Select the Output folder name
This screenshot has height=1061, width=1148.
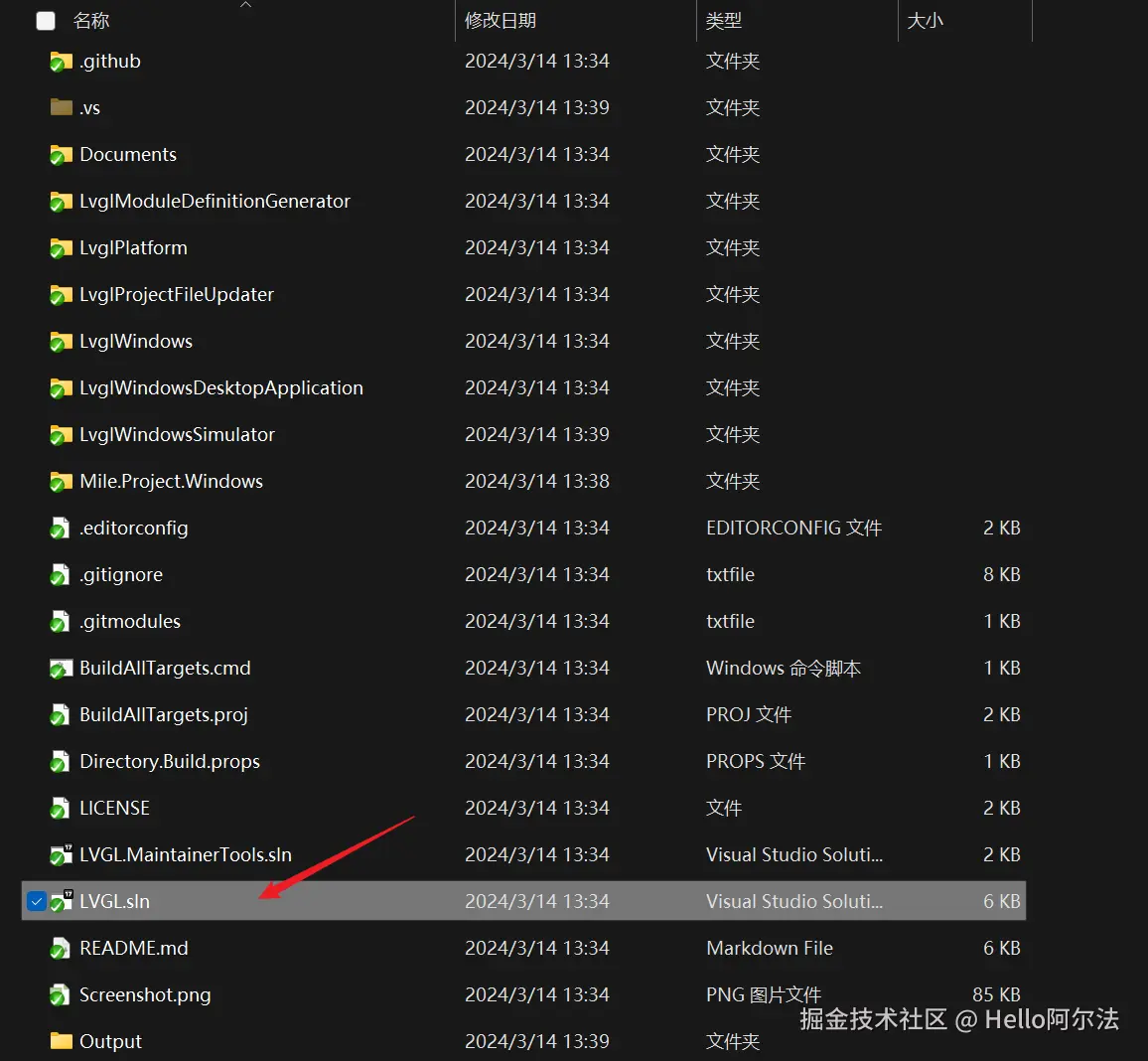pyautogui.click(x=110, y=1041)
